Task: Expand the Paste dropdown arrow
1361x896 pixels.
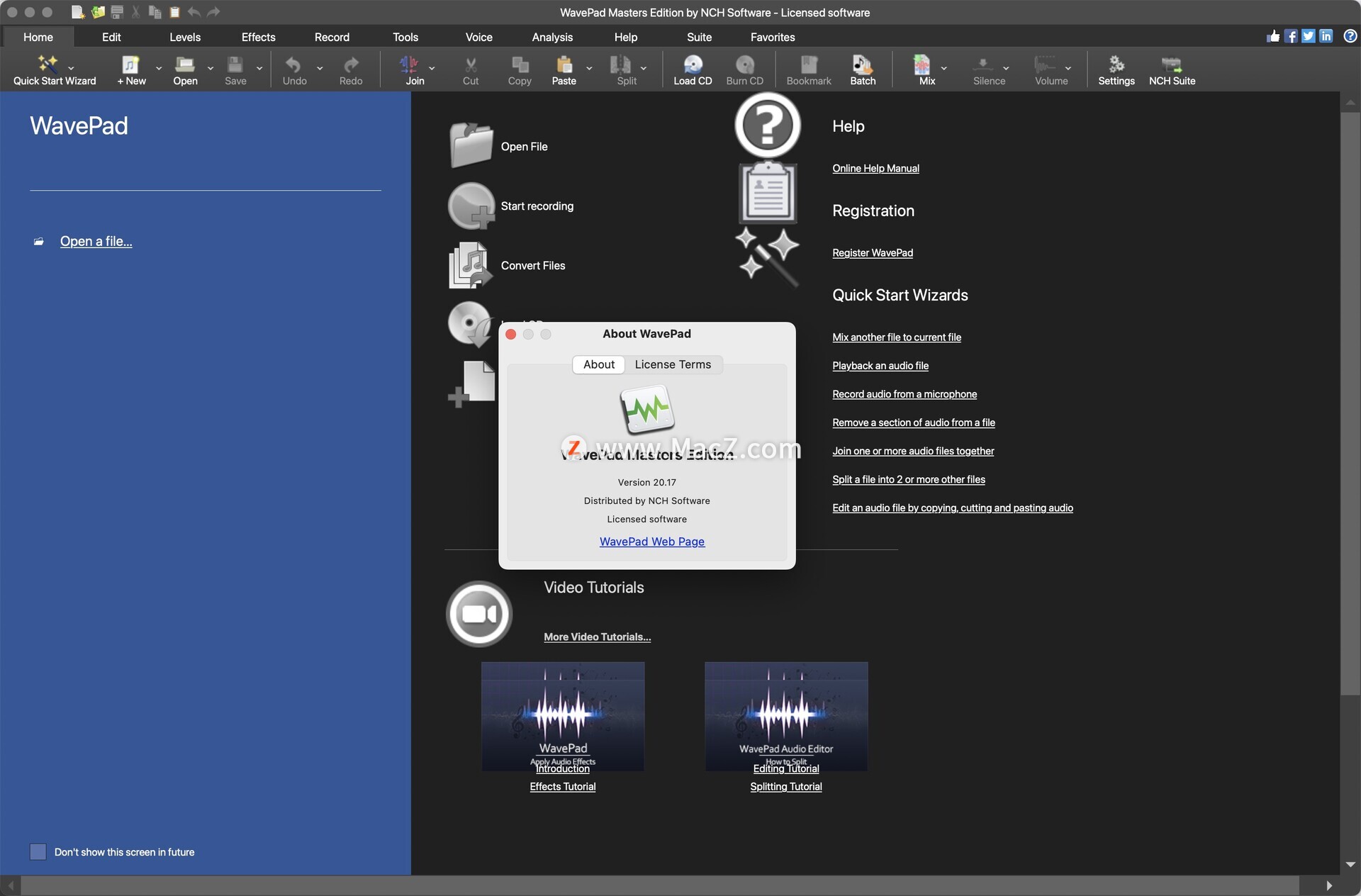Action: [x=589, y=69]
